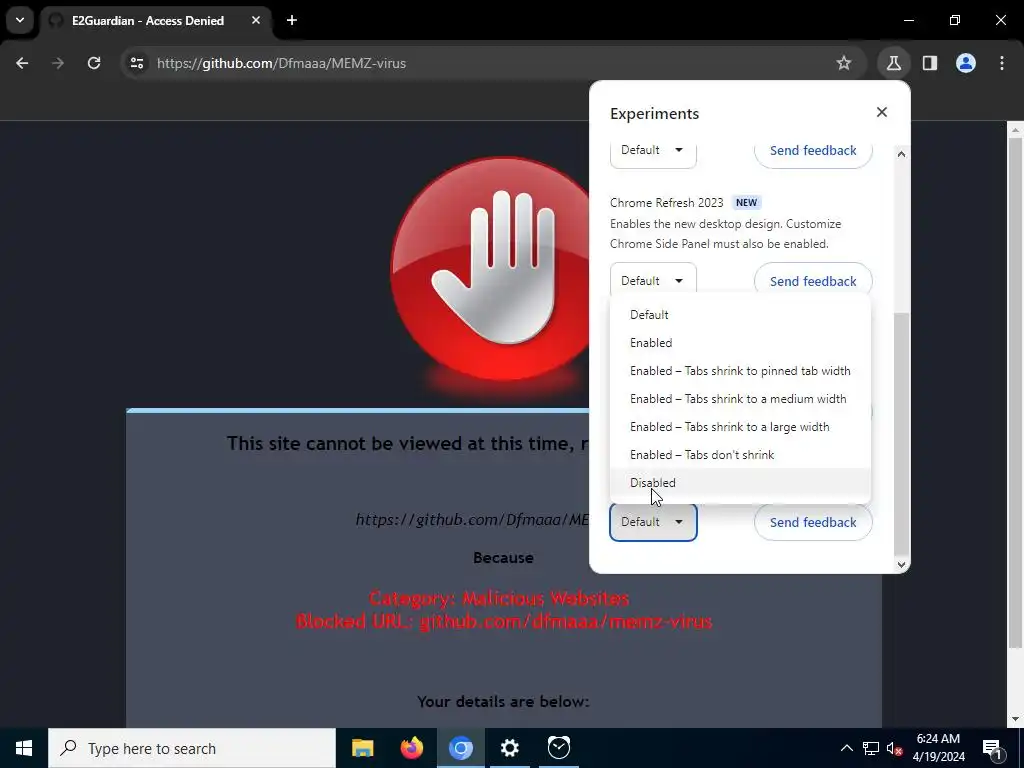Click the muted volume tray icon
This screenshot has width=1024, height=768.
[894, 748]
